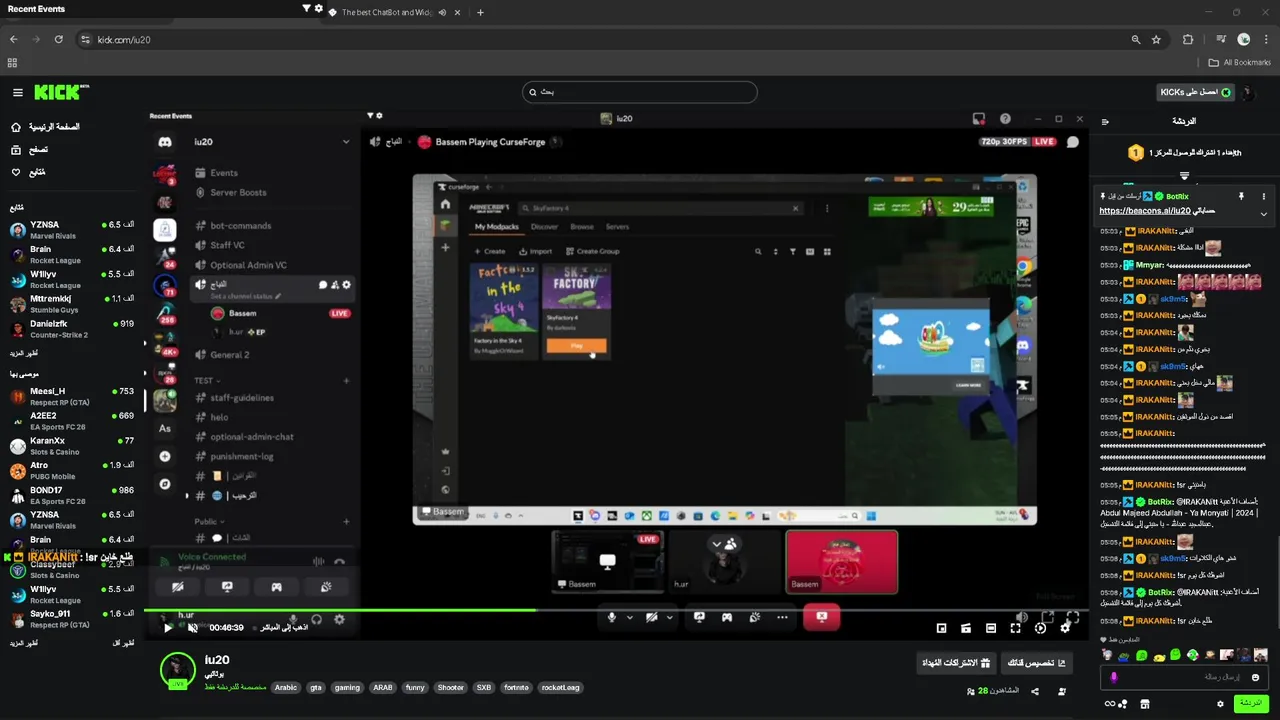Open gifted subscriptions button
Screen dimensions: 1280x720
point(956,662)
